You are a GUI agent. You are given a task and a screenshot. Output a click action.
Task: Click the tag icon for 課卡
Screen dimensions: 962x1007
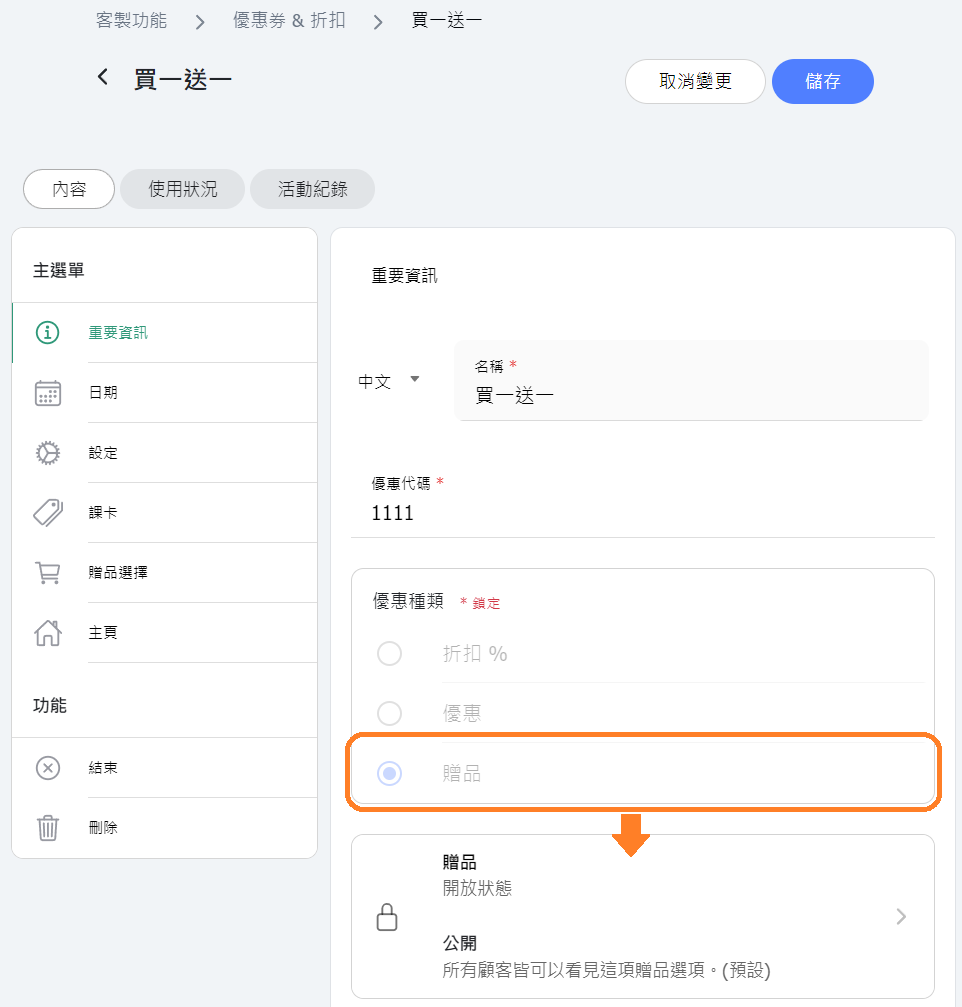48,512
